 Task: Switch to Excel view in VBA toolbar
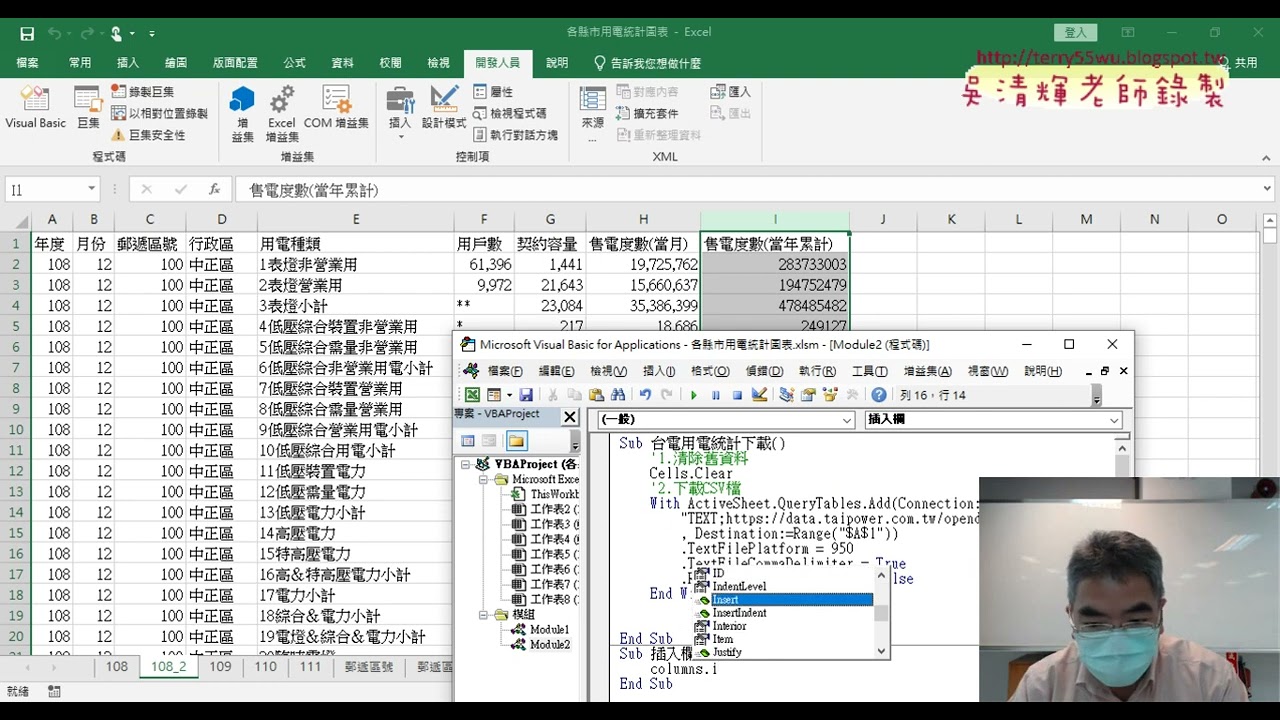tap(472, 395)
